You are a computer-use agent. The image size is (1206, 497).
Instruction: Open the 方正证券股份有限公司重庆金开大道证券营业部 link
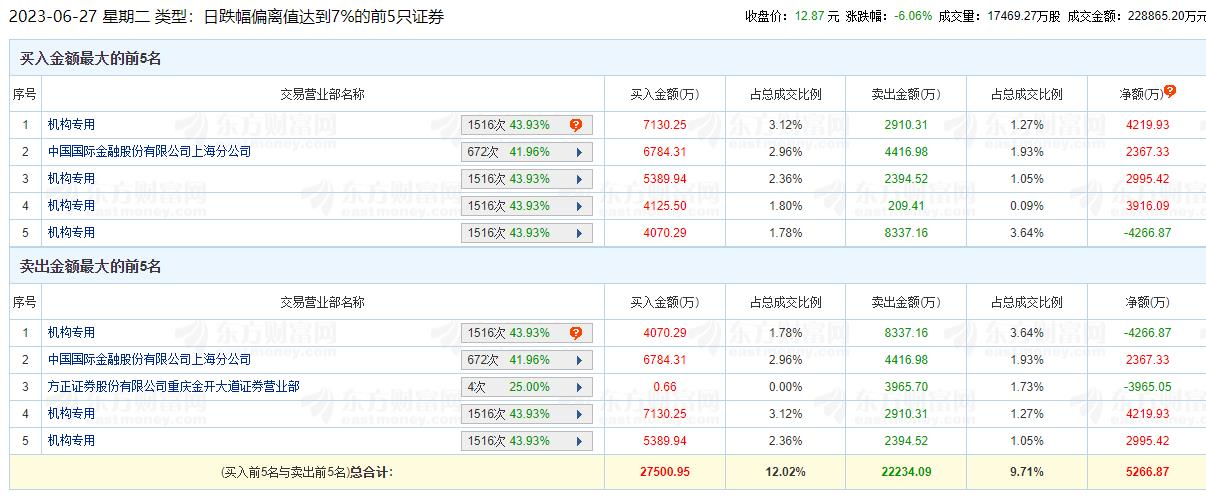(173, 386)
